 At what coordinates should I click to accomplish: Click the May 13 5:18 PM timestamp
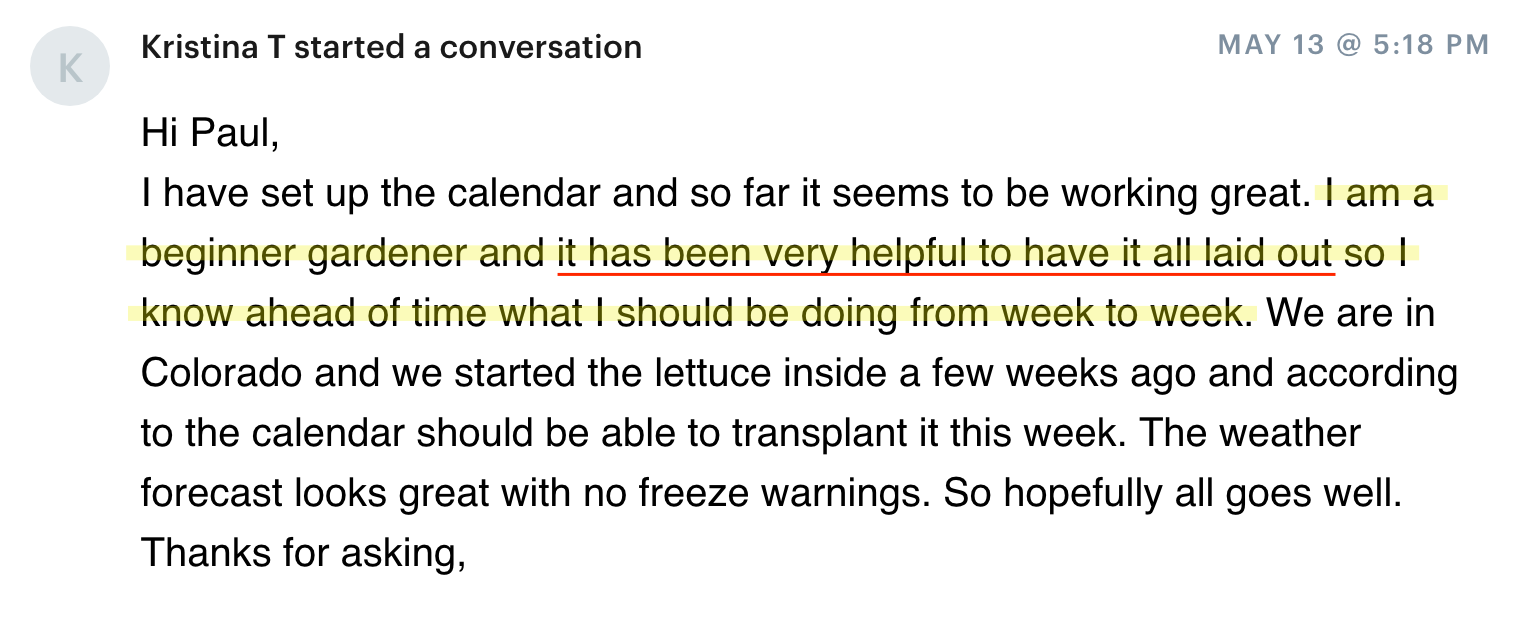point(1353,45)
